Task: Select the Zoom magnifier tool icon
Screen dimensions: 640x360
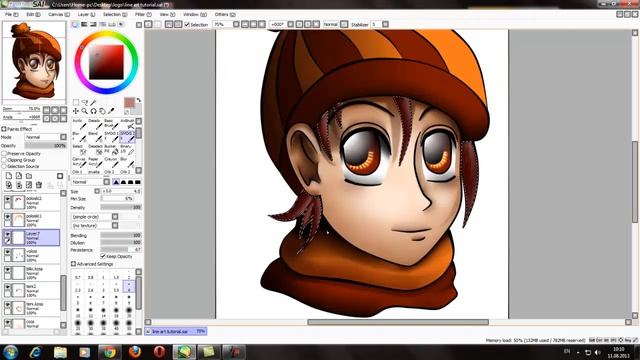Action: click(84, 111)
